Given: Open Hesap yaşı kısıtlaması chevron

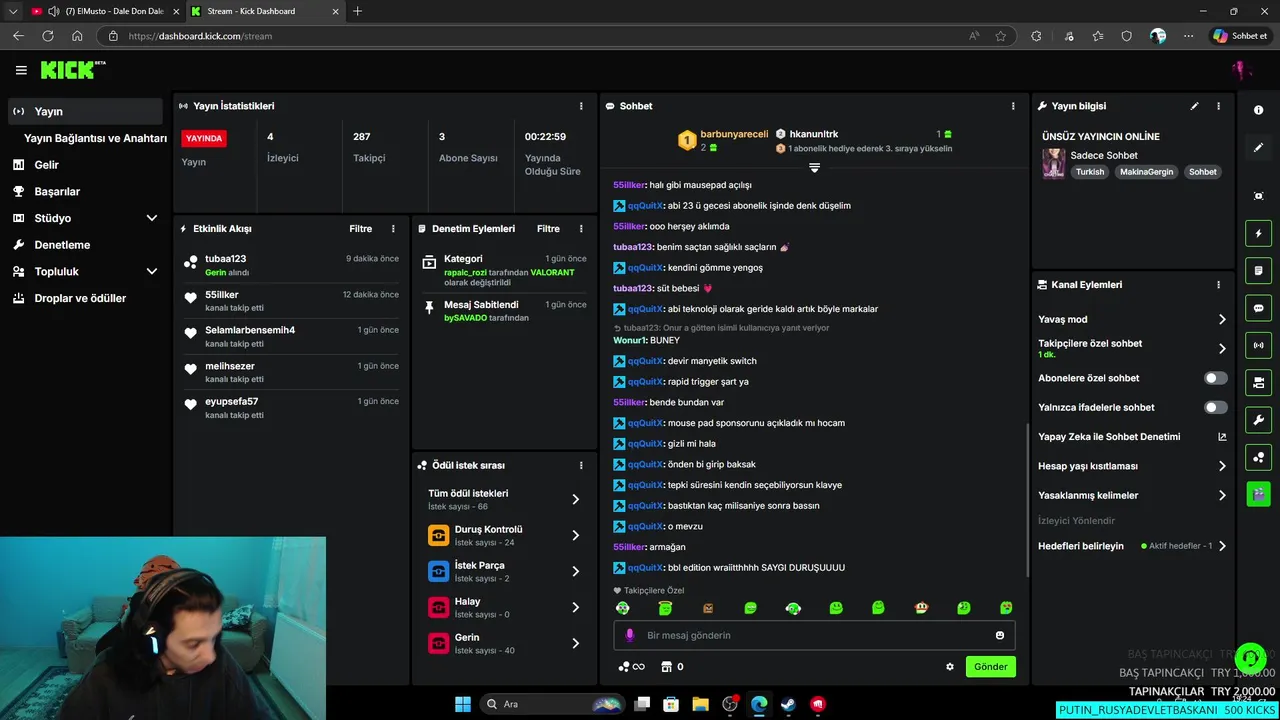Looking at the screenshot, I should click(1222, 466).
